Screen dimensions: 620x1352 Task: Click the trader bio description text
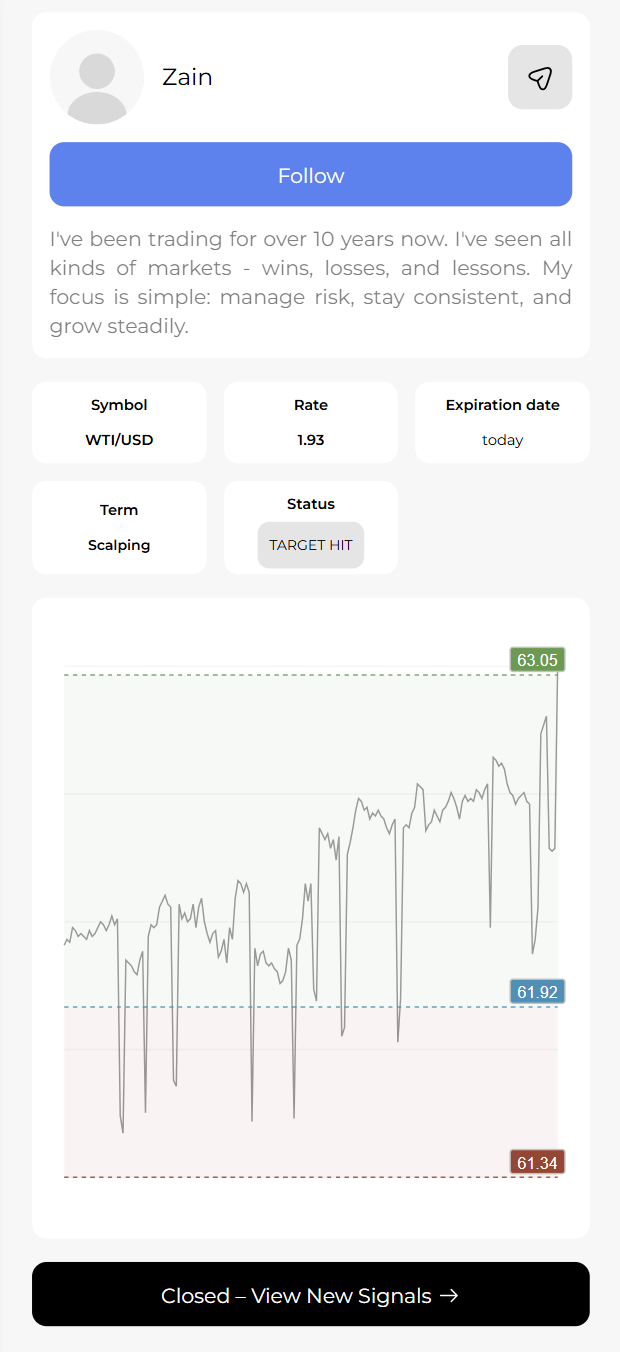tap(311, 283)
